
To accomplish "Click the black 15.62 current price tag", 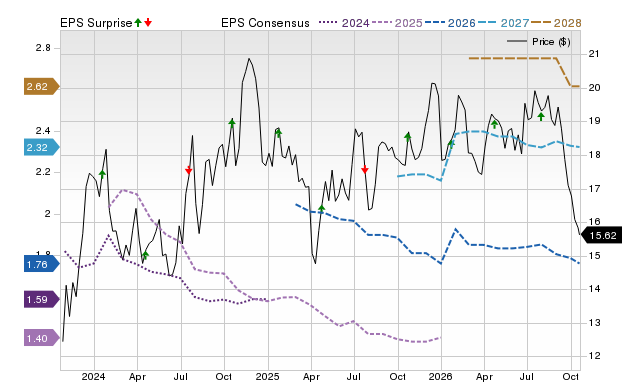I will tap(601, 235).
